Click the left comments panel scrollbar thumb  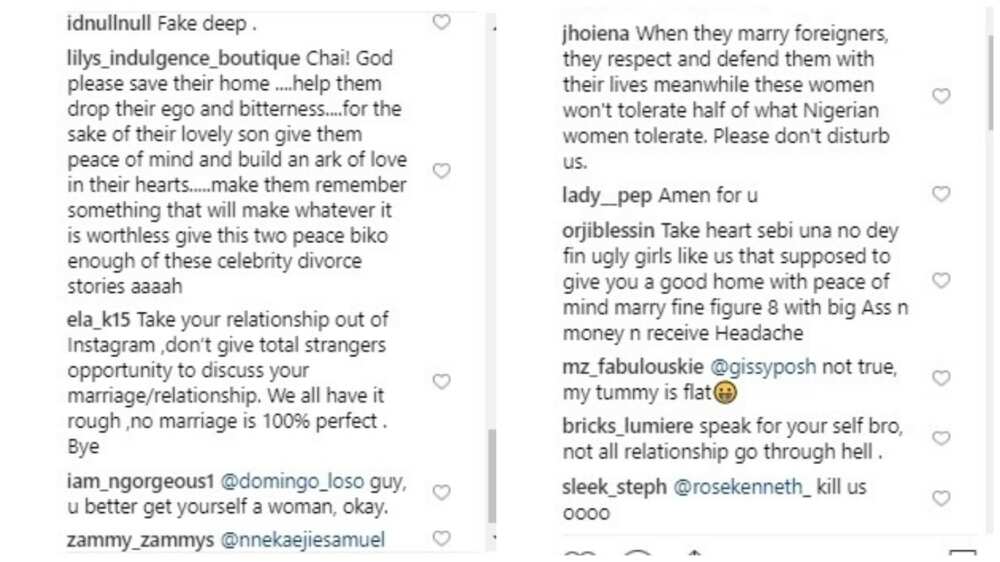tap(492, 476)
